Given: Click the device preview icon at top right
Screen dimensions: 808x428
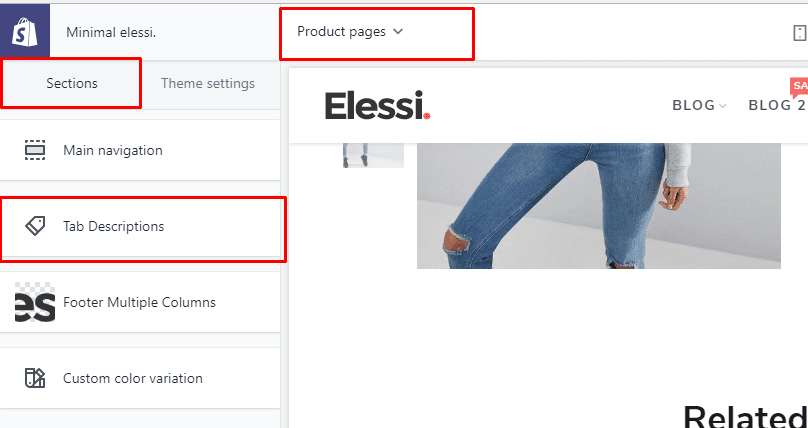Looking at the screenshot, I should (799, 33).
